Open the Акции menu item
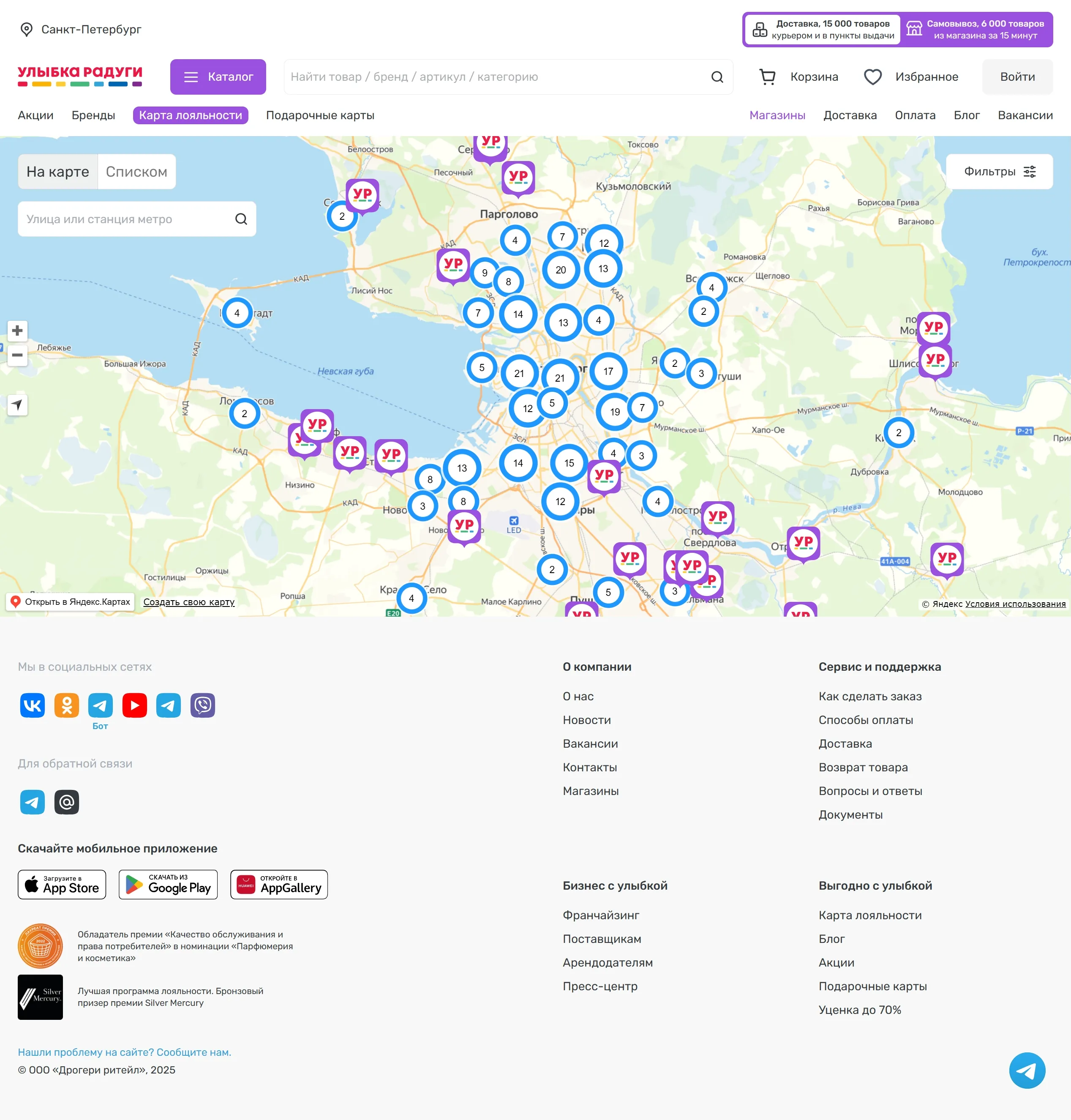Viewport: 1071px width, 1120px height. [x=35, y=115]
